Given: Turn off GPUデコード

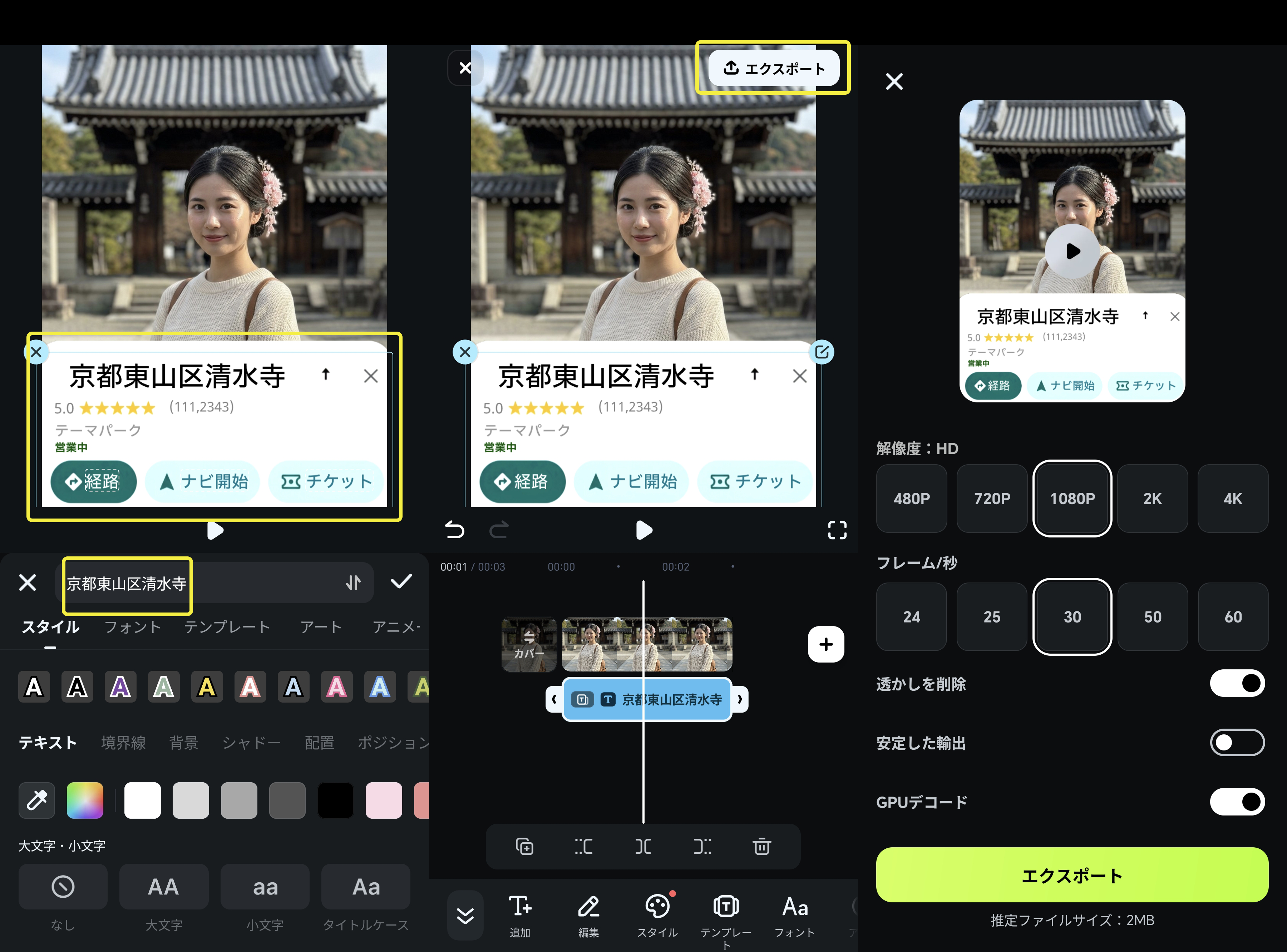Looking at the screenshot, I should click(x=1237, y=802).
